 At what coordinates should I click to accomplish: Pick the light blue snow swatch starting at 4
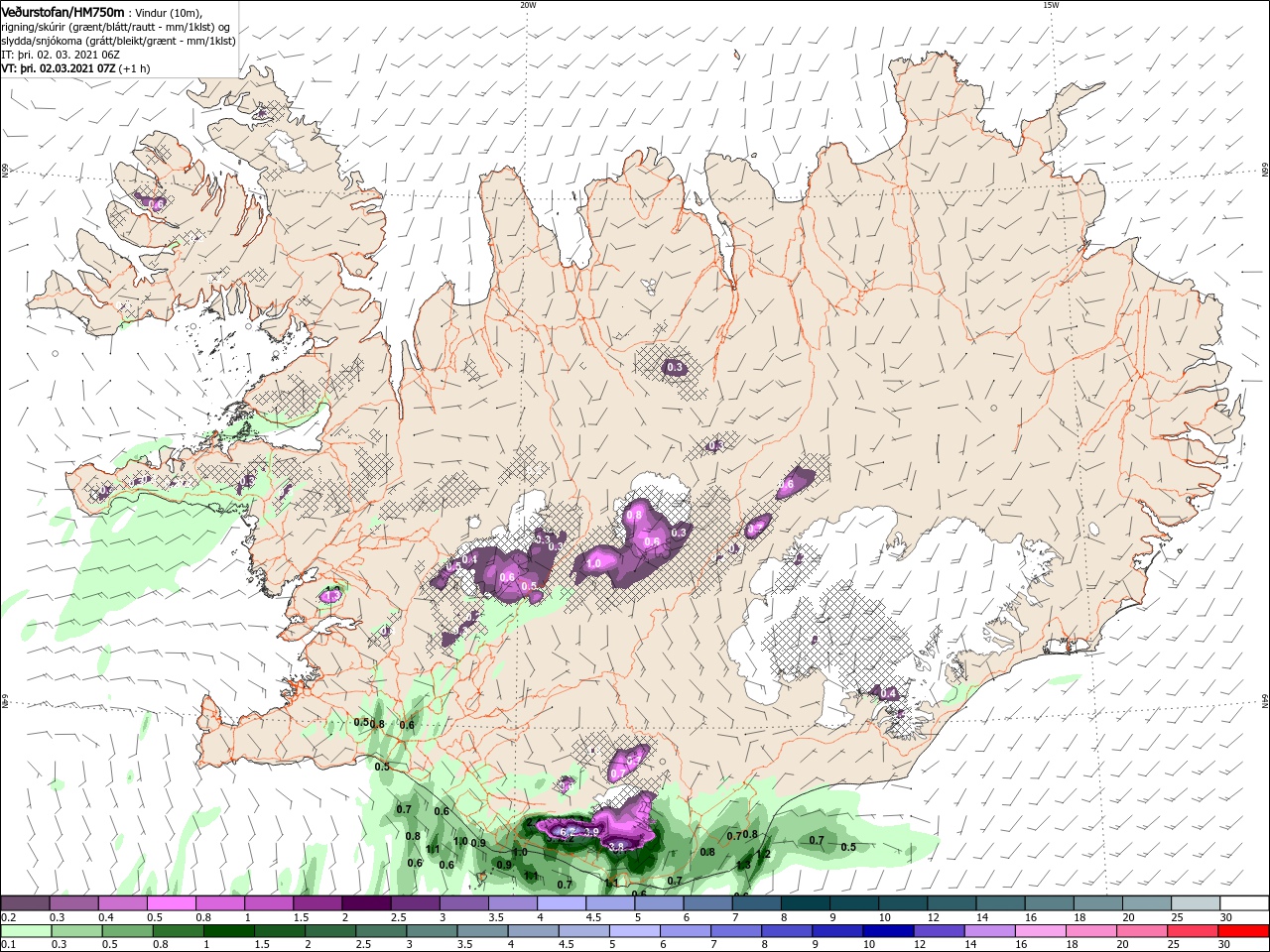pos(561,903)
